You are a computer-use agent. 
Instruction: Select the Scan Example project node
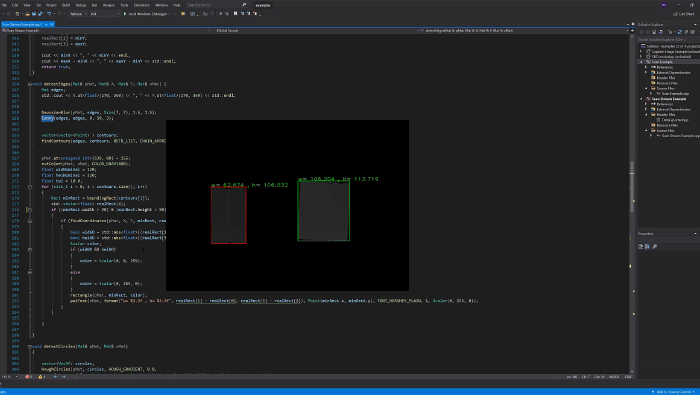(x=662, y=62)
